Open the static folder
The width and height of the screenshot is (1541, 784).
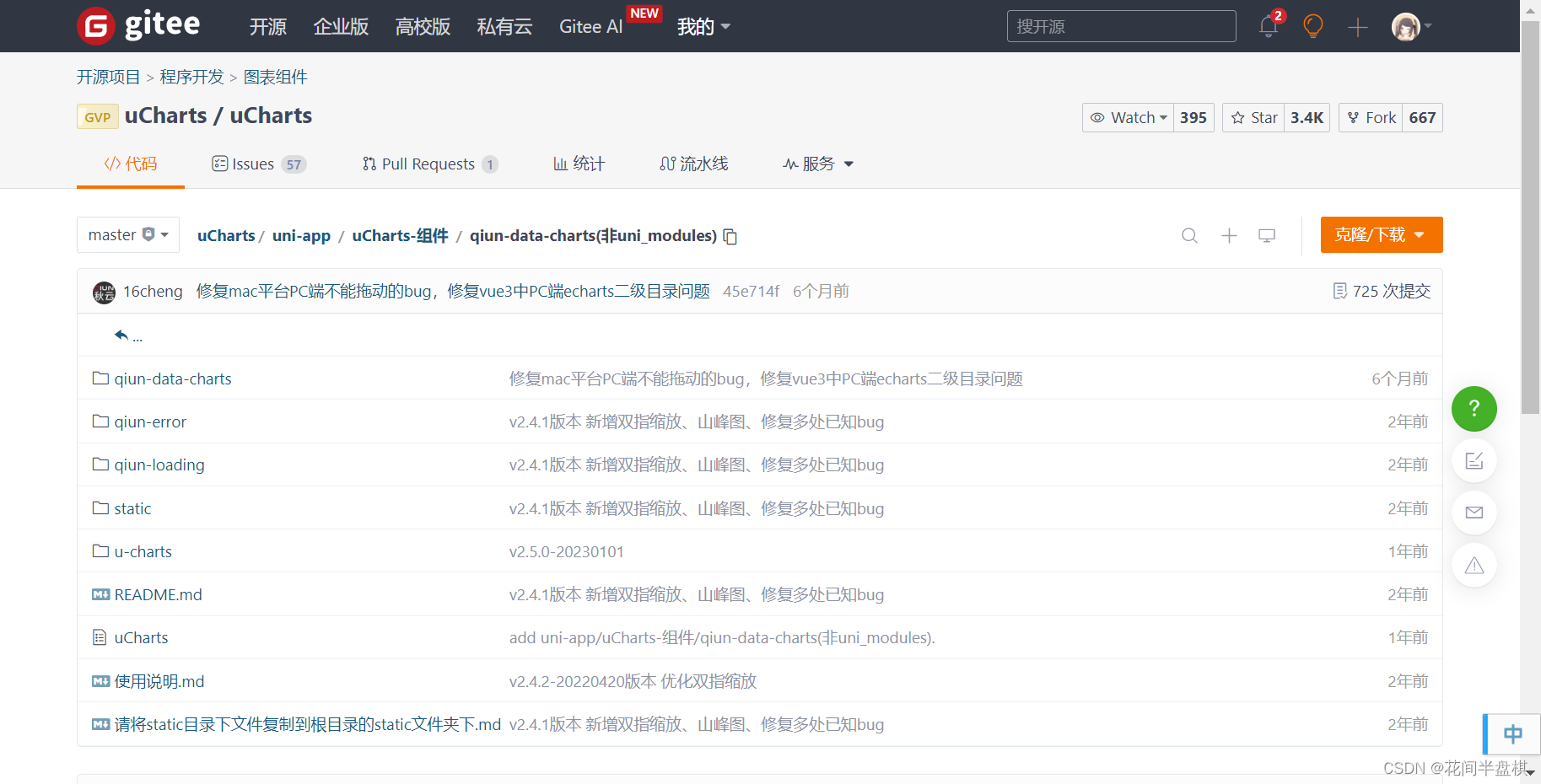(x=132, y=508)
